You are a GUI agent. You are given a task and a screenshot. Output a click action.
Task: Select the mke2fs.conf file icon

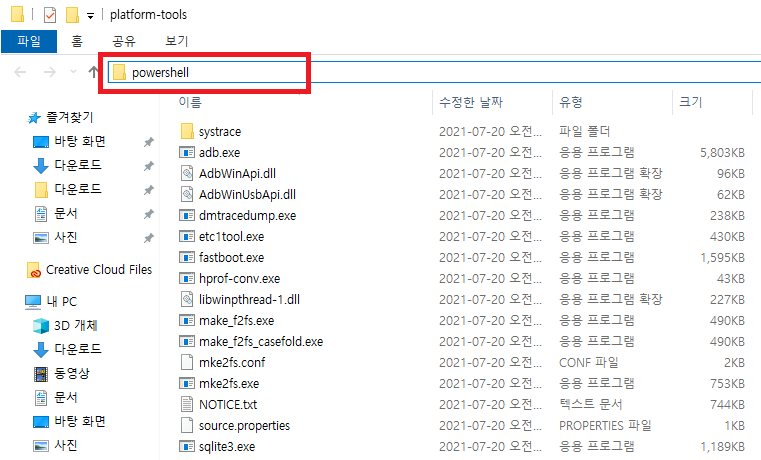point(187,362)
